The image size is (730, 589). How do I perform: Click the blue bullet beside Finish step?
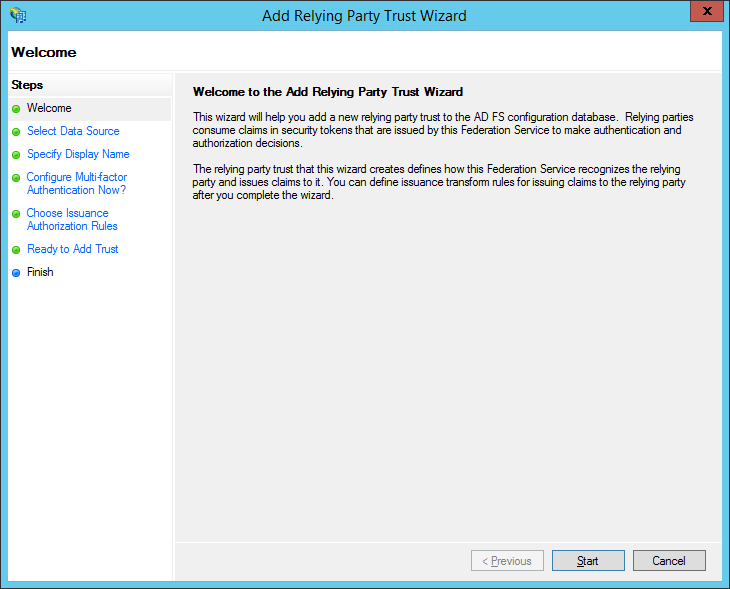[x=16, y=273]
